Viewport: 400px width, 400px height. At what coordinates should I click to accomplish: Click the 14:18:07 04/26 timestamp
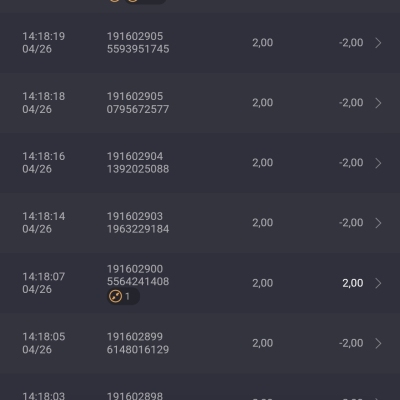tap(44, 283)
